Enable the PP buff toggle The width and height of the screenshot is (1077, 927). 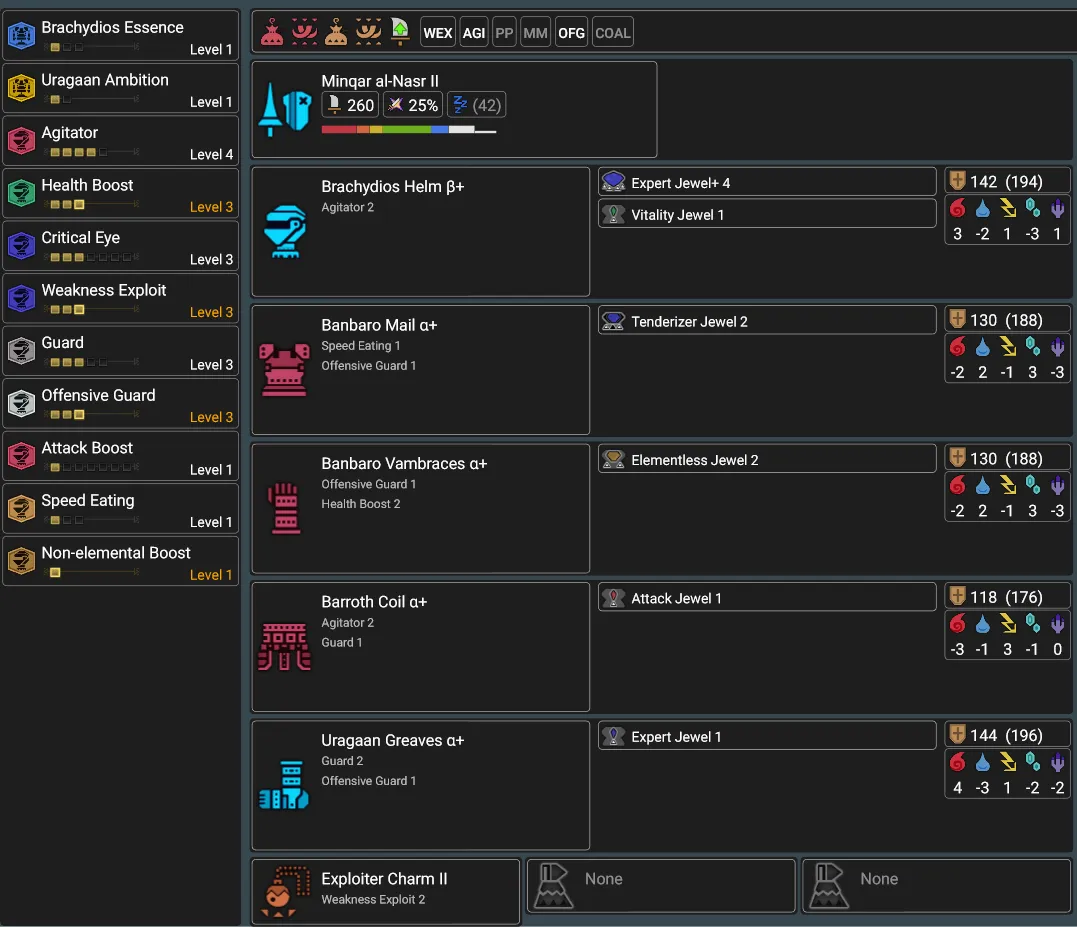504,33
